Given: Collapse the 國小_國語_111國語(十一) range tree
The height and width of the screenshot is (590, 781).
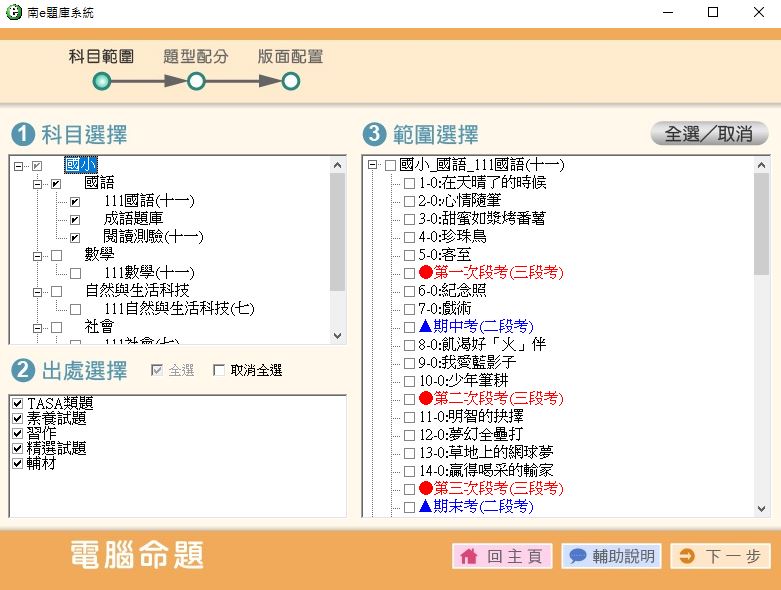Looking at the screenshot, I should click(372, 165).
